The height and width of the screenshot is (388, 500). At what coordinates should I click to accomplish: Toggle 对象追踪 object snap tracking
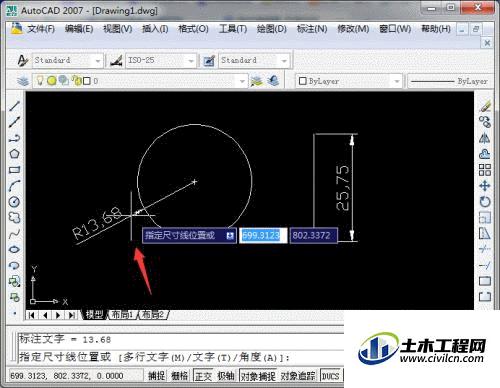click(x=298, y=376)
